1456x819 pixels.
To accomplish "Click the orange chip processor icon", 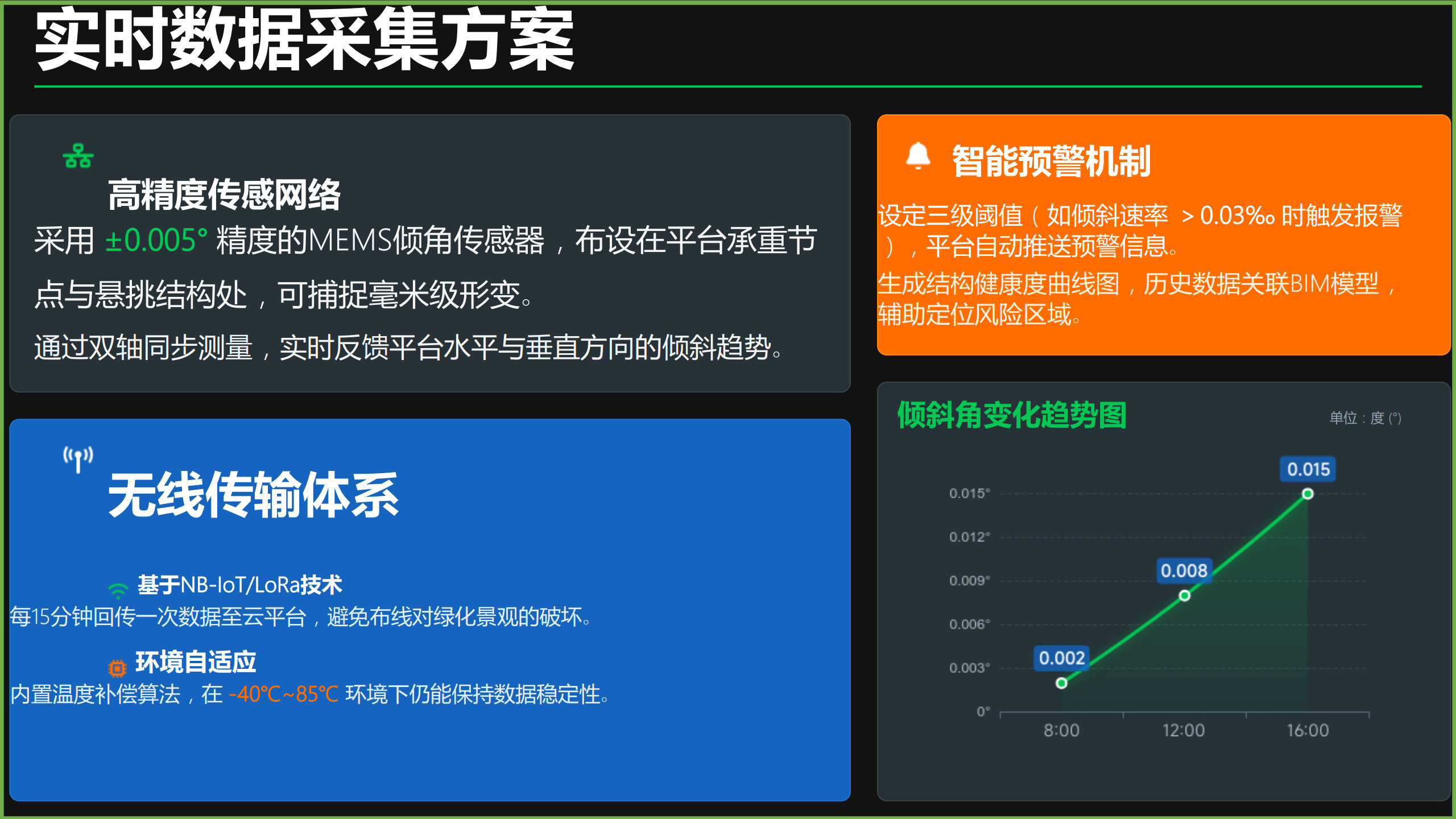I will pyautogui.click(x=117, y=668).
